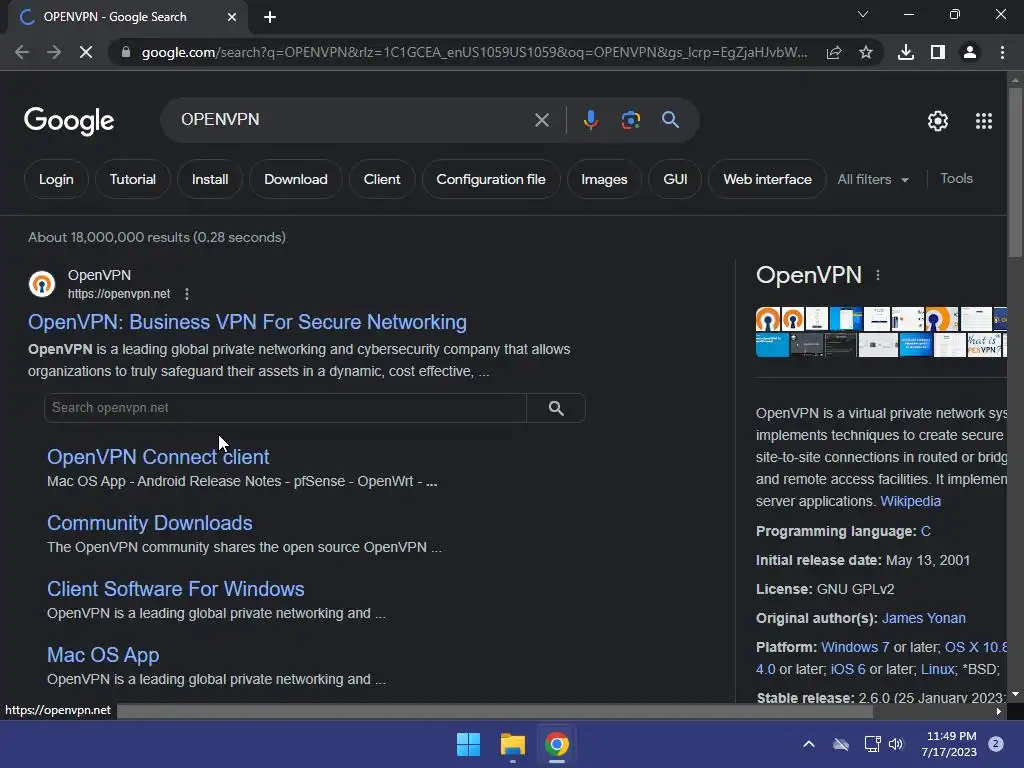This screenshot has width=1024, height=768.
Task: Open tab search chevron in title bar
Action: [863, 14]
